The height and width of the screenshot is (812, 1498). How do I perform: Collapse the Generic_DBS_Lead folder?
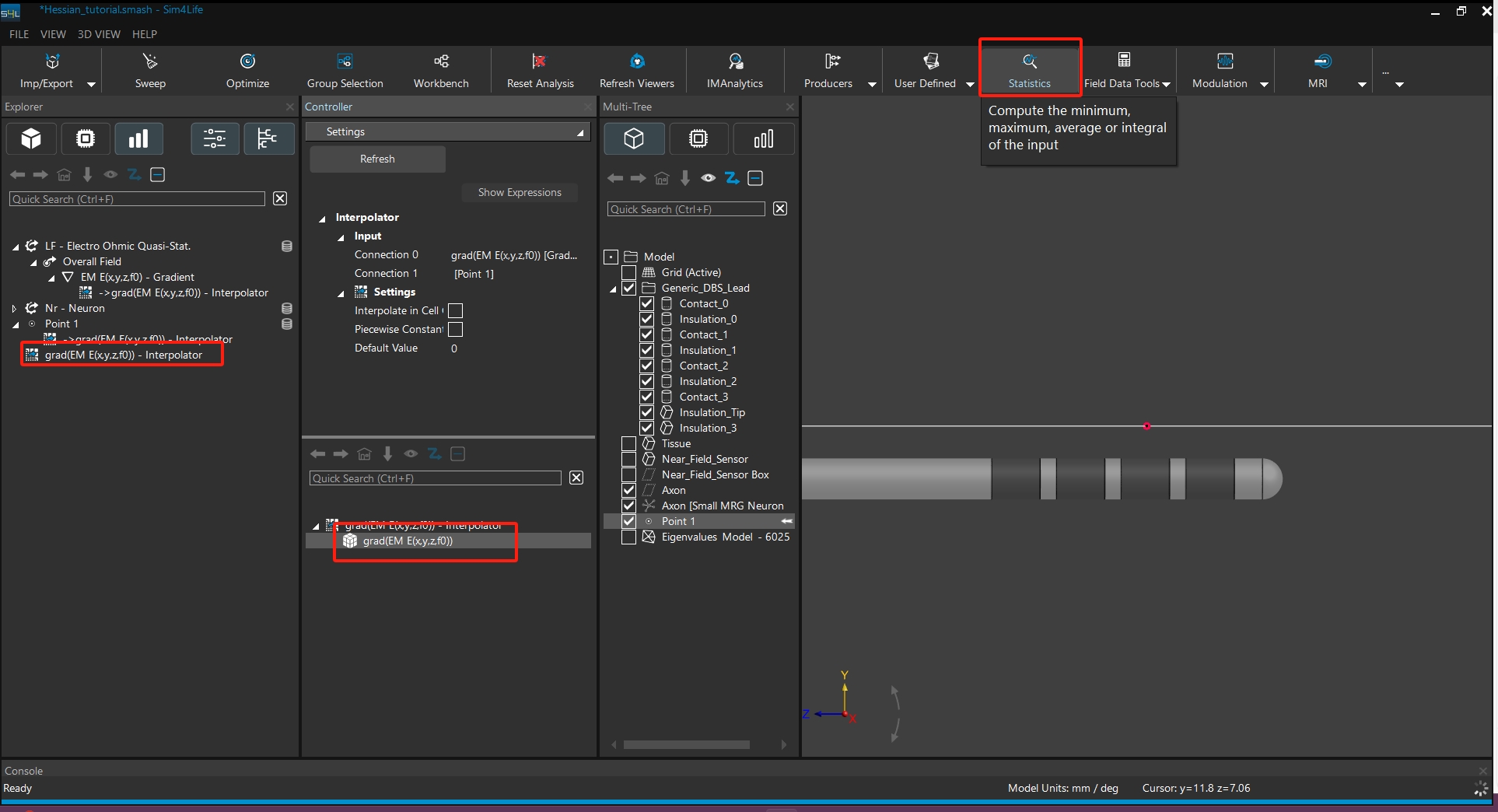(x=613, y=289)
